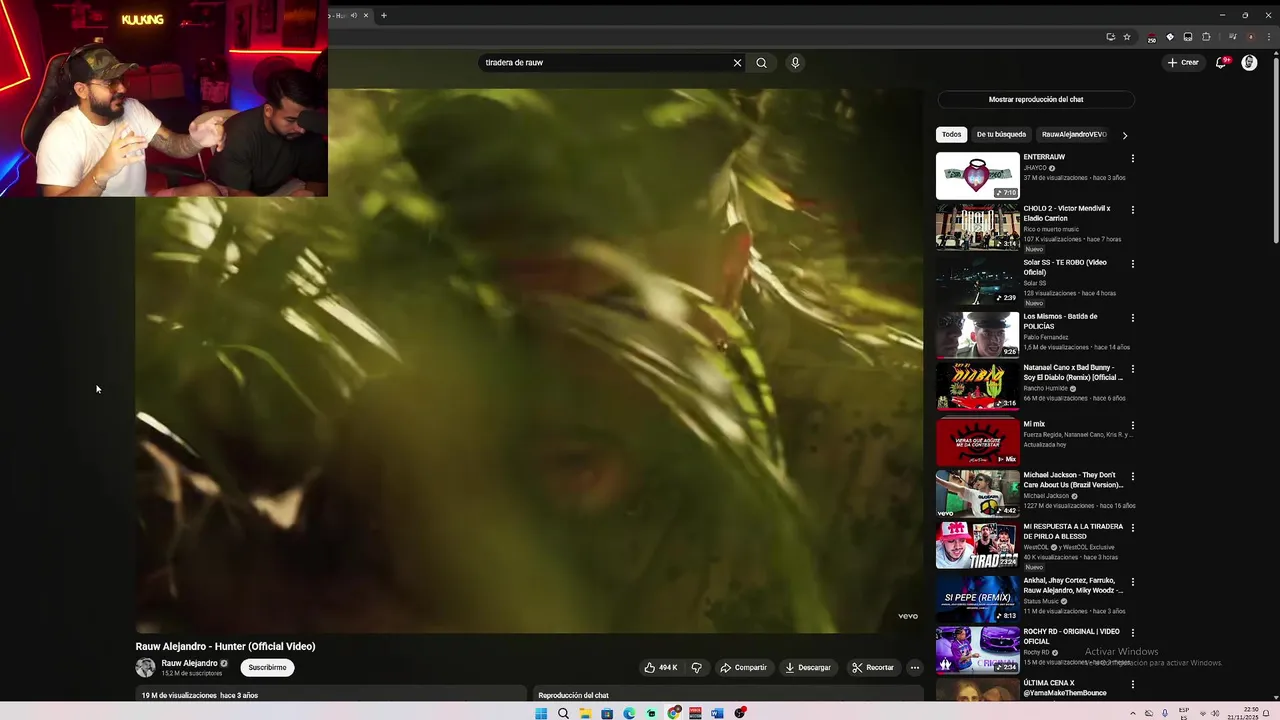Open options for Solar SS - TE ROBO

1132,264
